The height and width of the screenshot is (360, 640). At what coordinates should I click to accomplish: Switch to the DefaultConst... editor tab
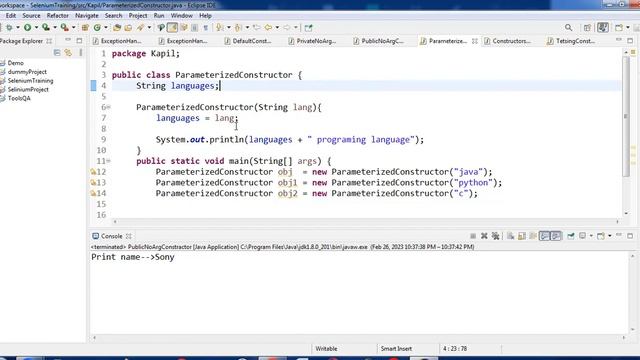pyautogui.click(x=247, y=41)
